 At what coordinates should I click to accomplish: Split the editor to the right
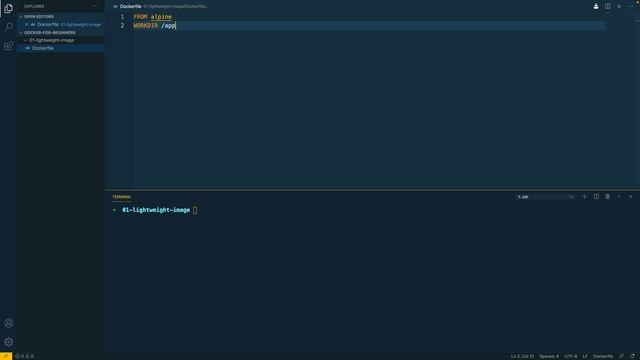coord(608,6)
